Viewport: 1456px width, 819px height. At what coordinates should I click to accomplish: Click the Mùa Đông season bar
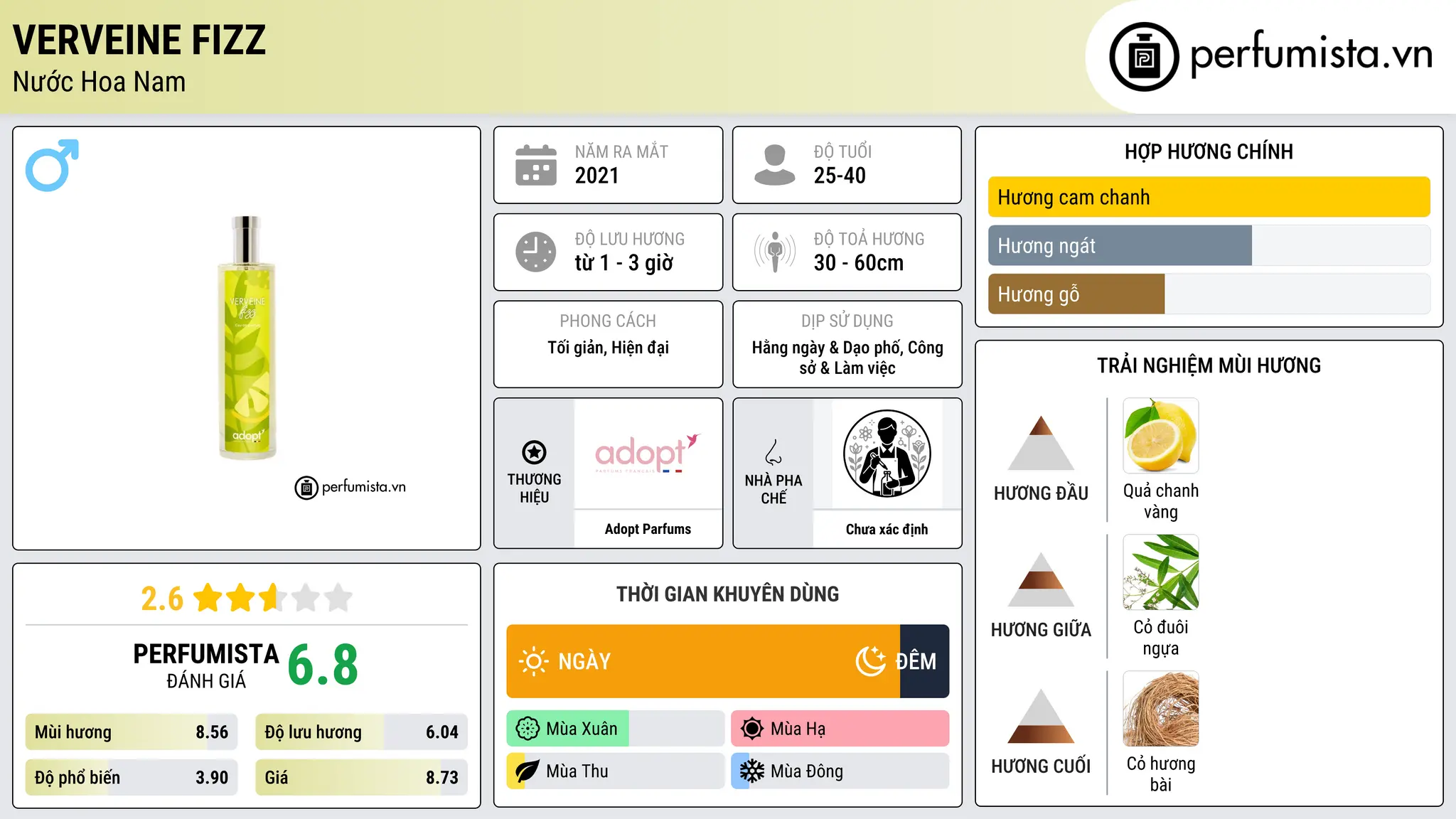pos(840,771)
